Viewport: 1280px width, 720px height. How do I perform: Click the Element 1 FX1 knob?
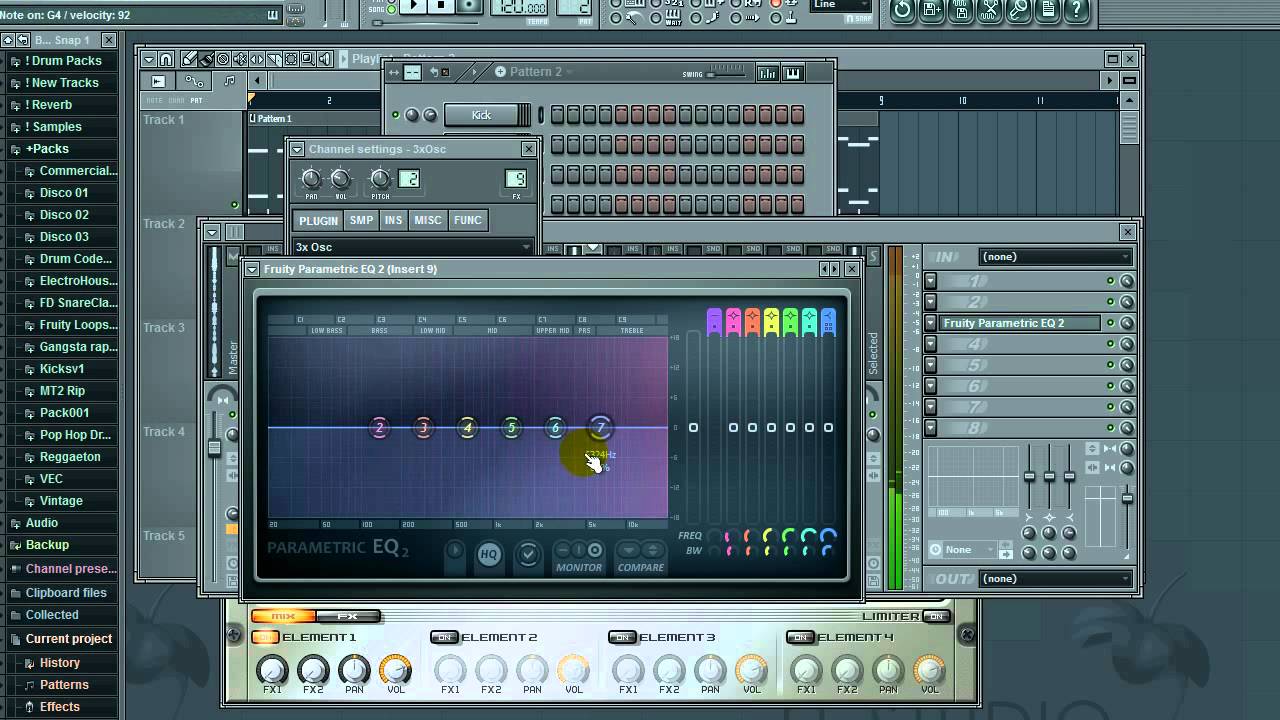coord(272,670)
